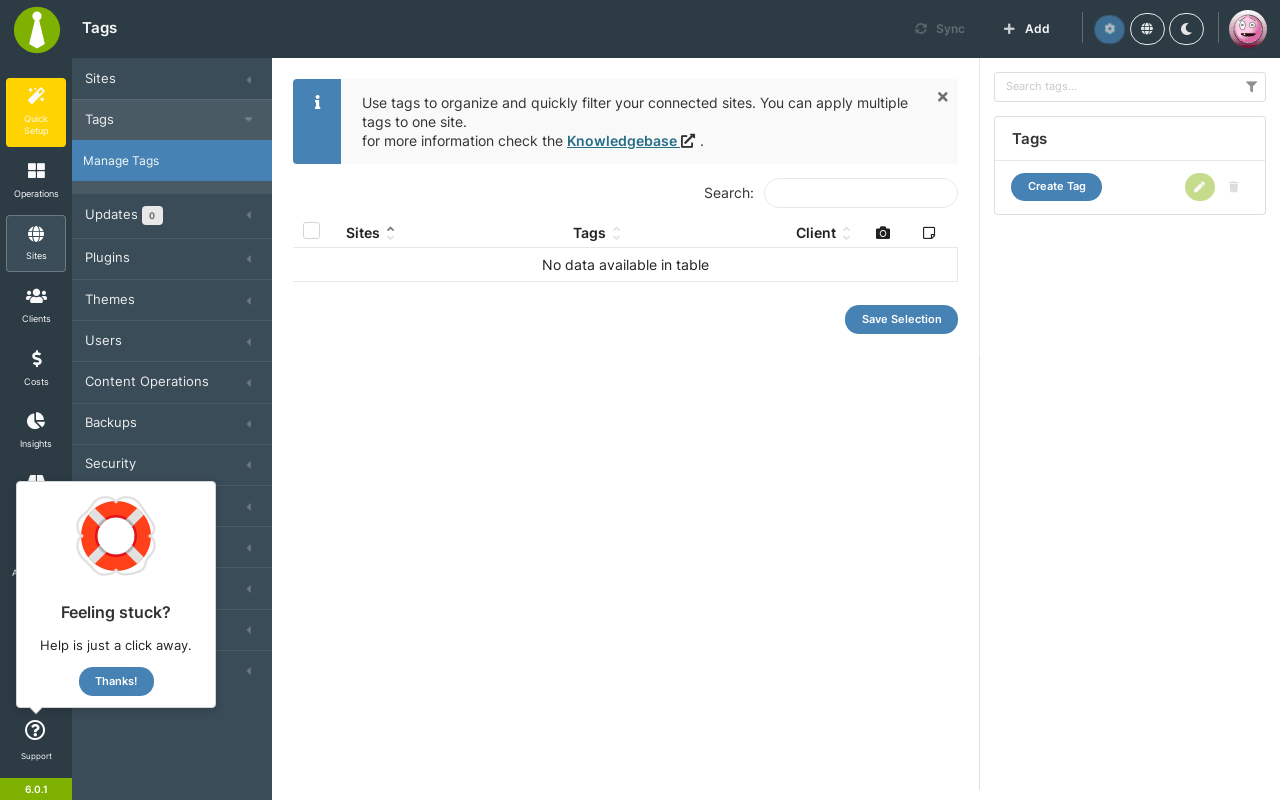Image resolution: width=1280 pixels, height=800 pixels.
Task: Open the Backups menu item
Action: (x=172, y=423)
